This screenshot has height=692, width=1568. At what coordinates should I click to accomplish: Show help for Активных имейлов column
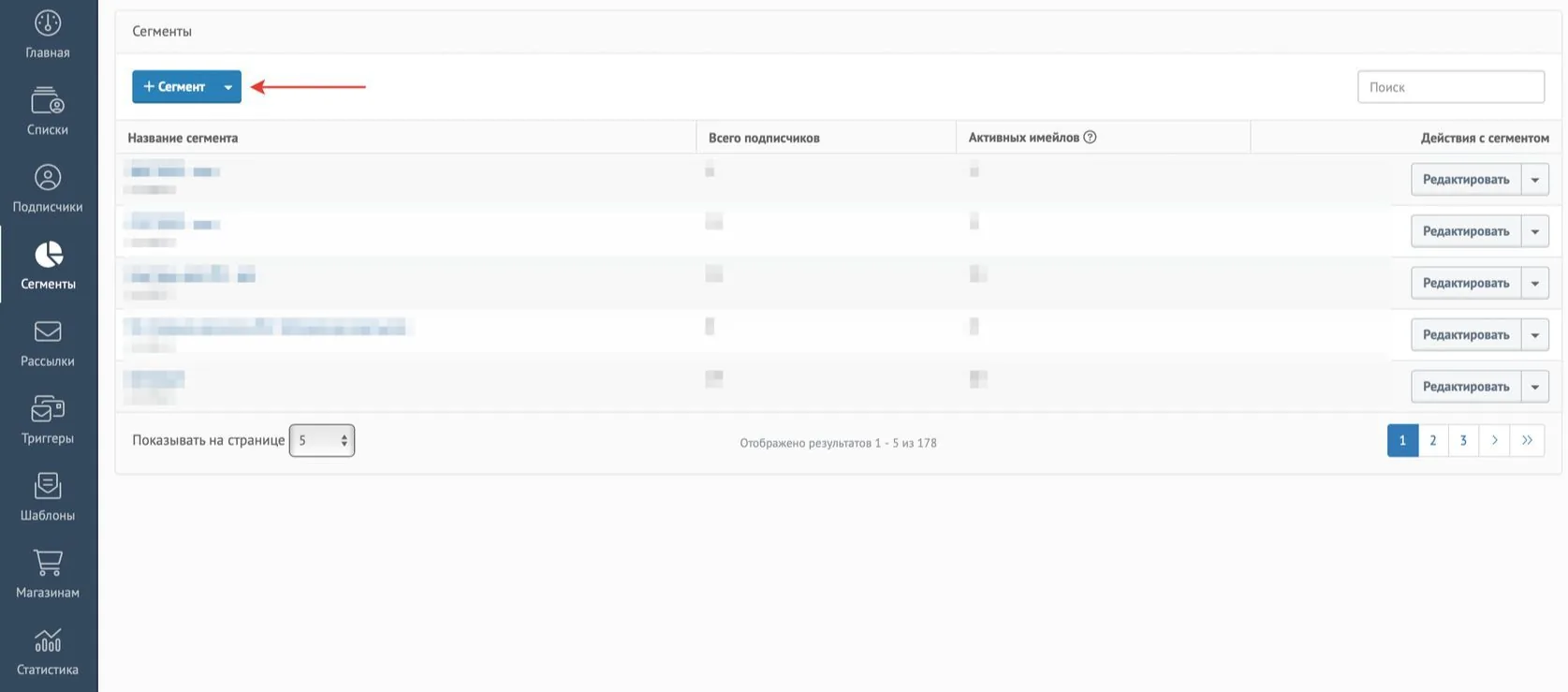[x=1090, y=137]
